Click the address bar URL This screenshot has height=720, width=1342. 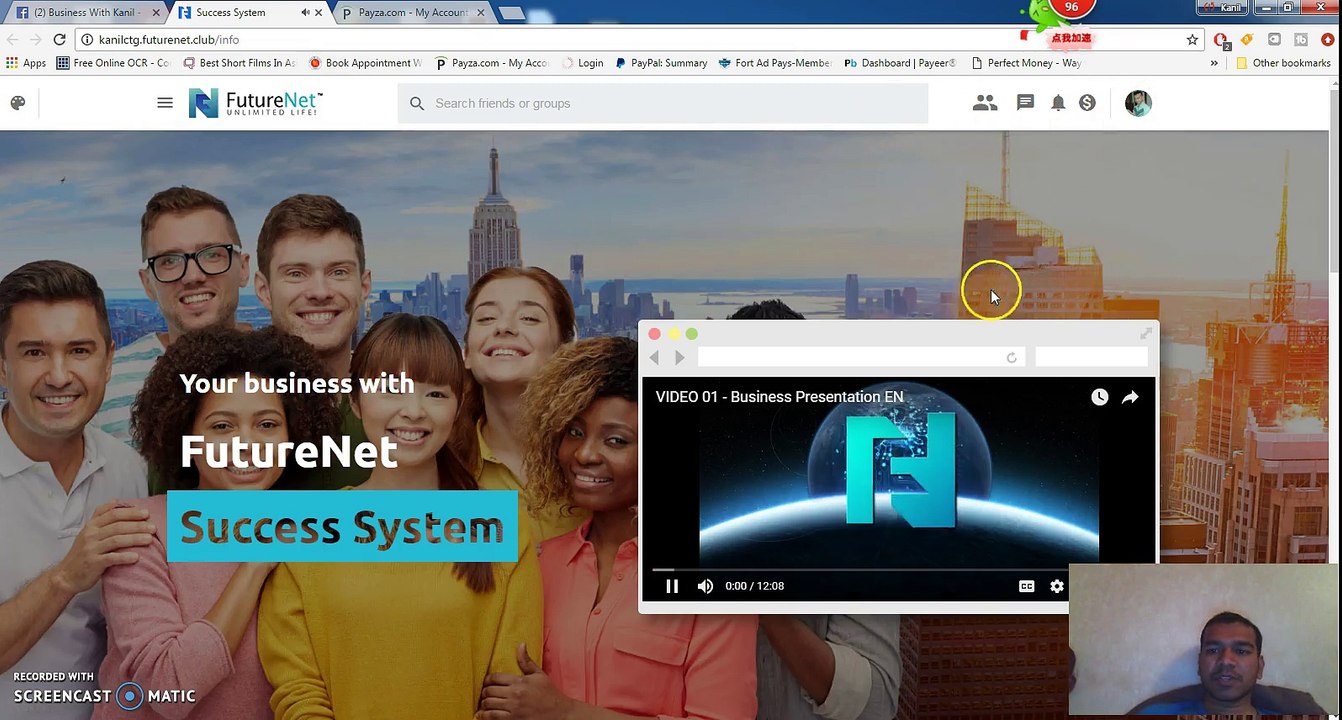pyautogui.click(x=168, y=39)
